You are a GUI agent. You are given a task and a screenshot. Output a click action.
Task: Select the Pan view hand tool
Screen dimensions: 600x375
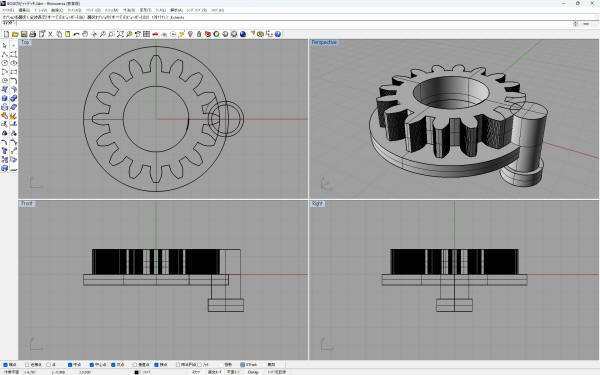pos(85,34)
